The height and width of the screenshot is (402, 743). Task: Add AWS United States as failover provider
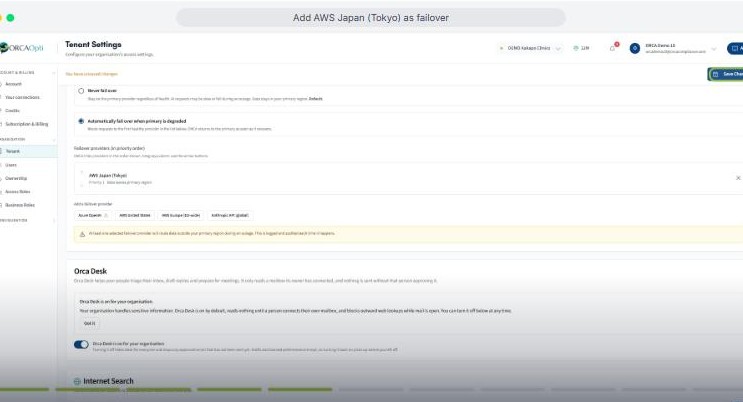pyautogui.click(x=135, y=215)
